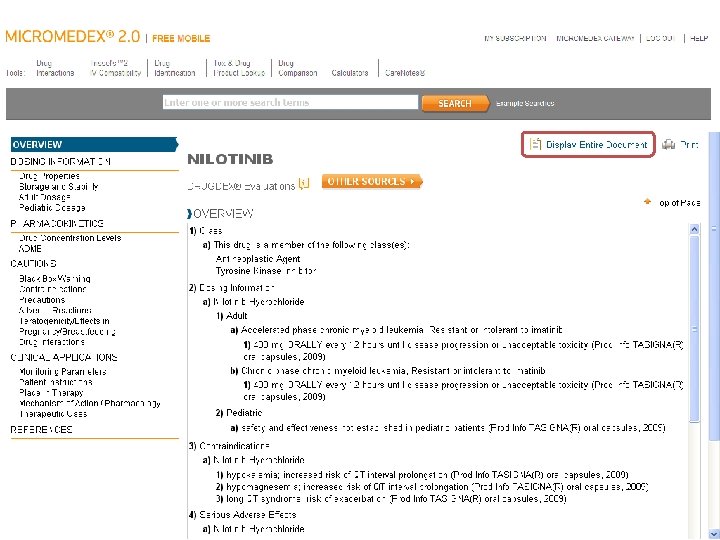Select CAUTIONS sidebar heading
The width and height of the screenshot is (720, 540).
point(33,264)
